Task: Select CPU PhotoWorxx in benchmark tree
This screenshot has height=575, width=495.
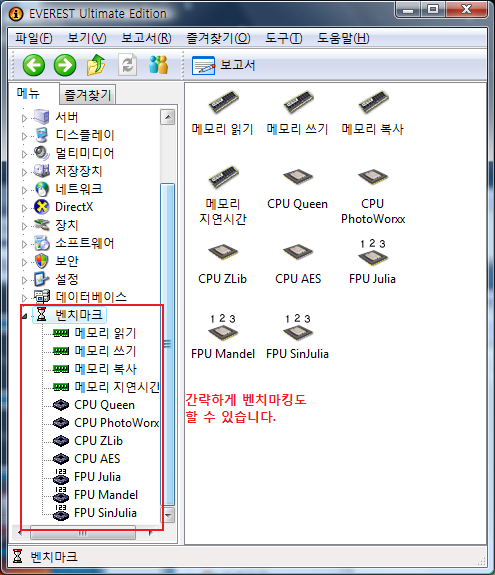Action: pos(117,422)
